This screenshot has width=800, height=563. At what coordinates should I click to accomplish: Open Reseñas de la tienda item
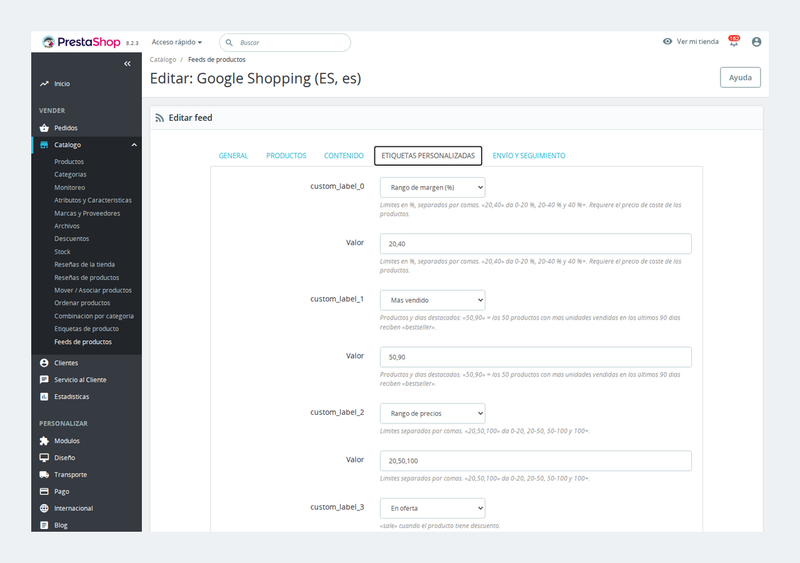coord(85,265)
